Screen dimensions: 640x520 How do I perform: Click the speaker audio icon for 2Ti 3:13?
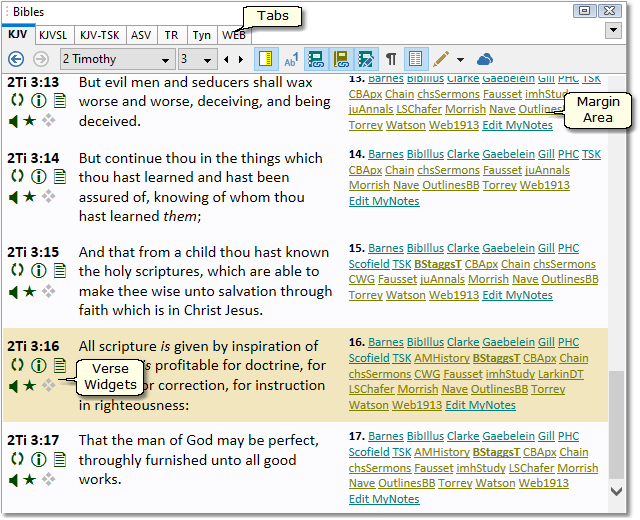[x=13, y=121]
